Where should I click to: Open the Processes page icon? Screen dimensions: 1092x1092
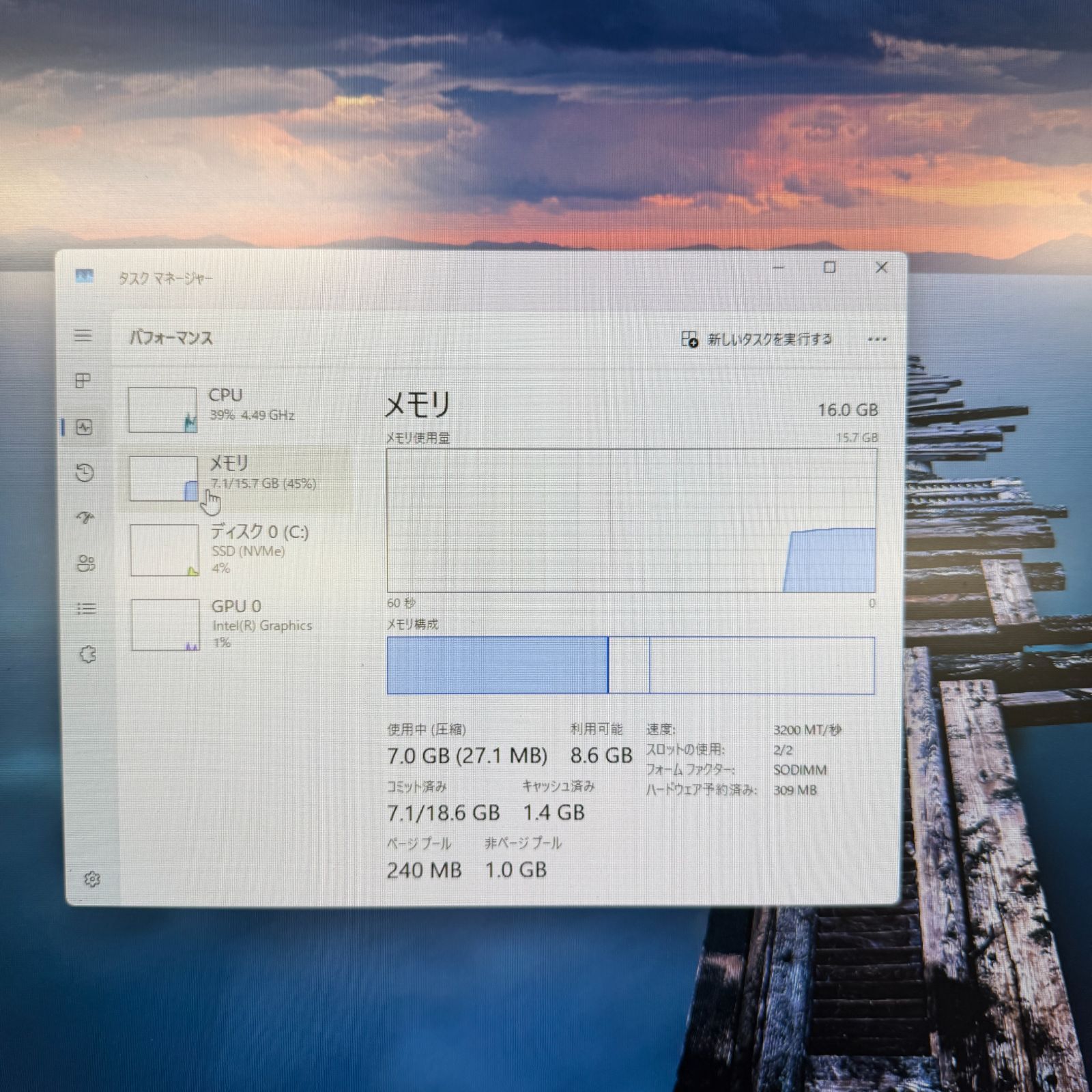coord(83,381)
